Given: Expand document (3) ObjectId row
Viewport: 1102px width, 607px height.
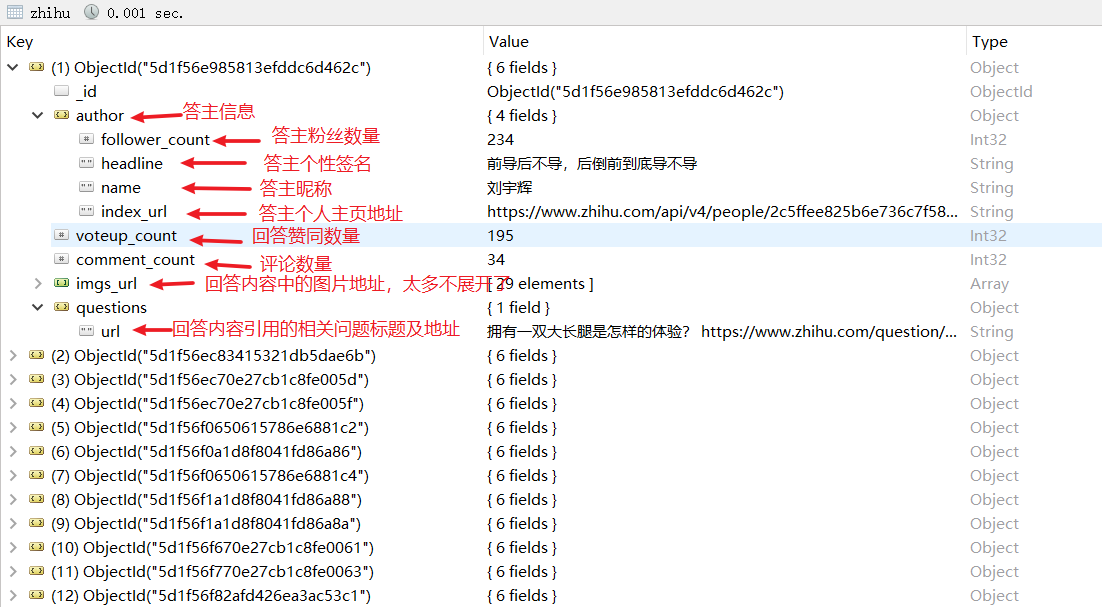Looking at the screenshot, I should pyautogui.click(x=13, y=379).
